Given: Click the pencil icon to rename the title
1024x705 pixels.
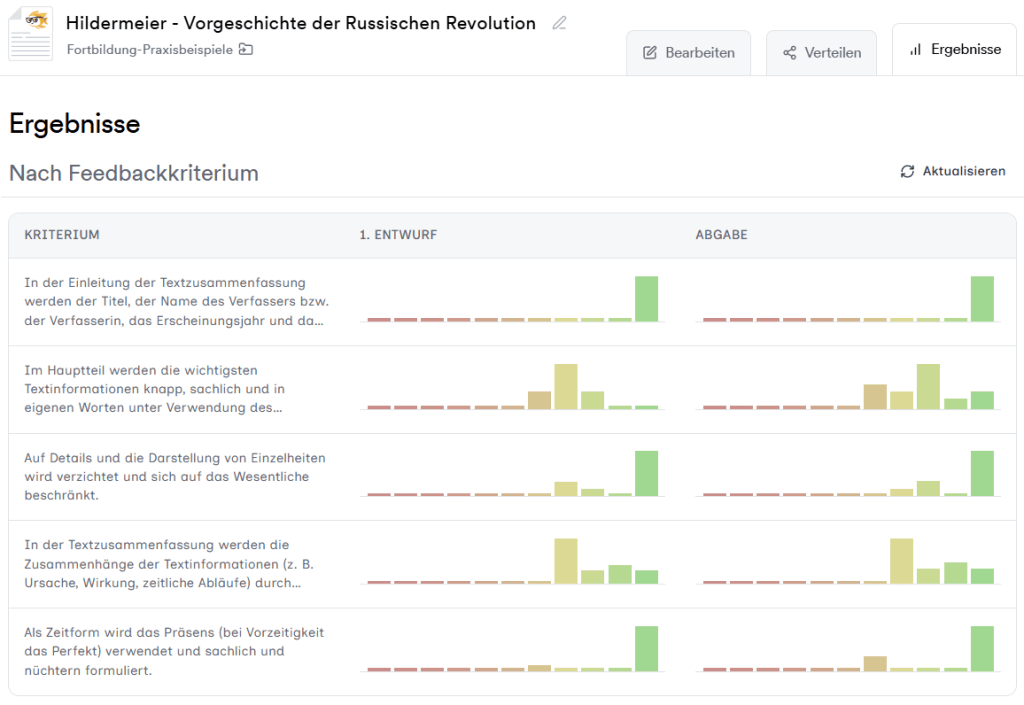Looking at the screenshot, I should pyautogui.click(x=559, y=22).
